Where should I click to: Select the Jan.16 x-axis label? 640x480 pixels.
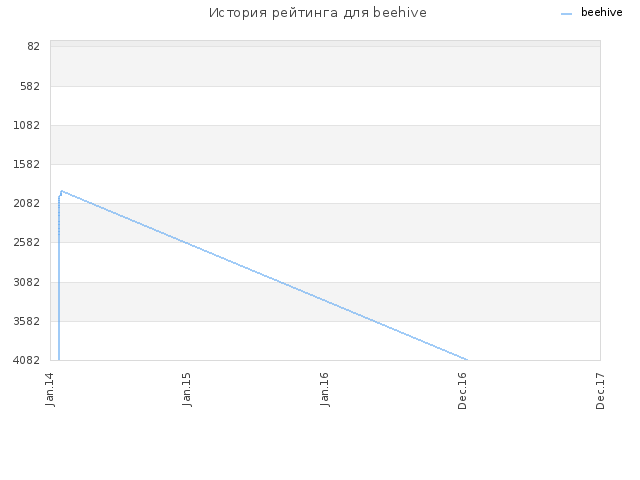tap(324, 389)
